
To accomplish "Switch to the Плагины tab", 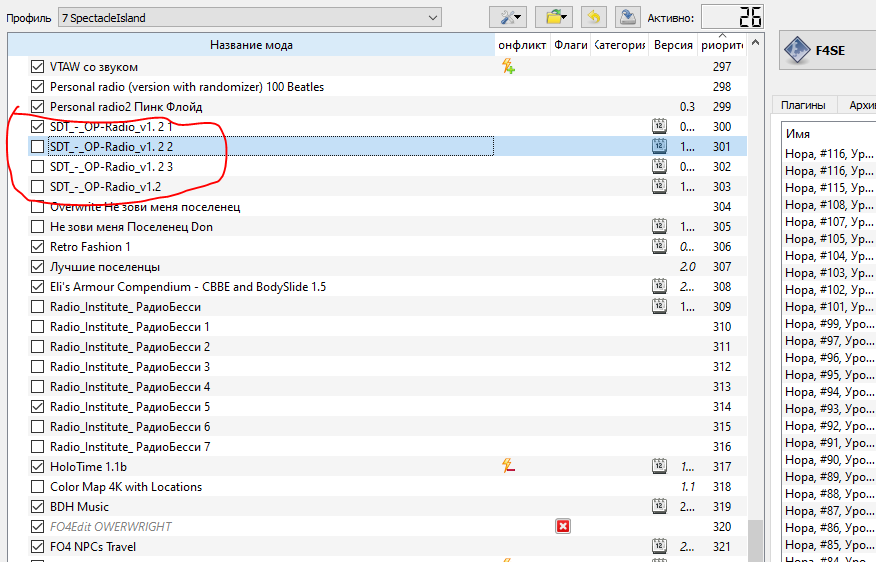I will point(803,105).
